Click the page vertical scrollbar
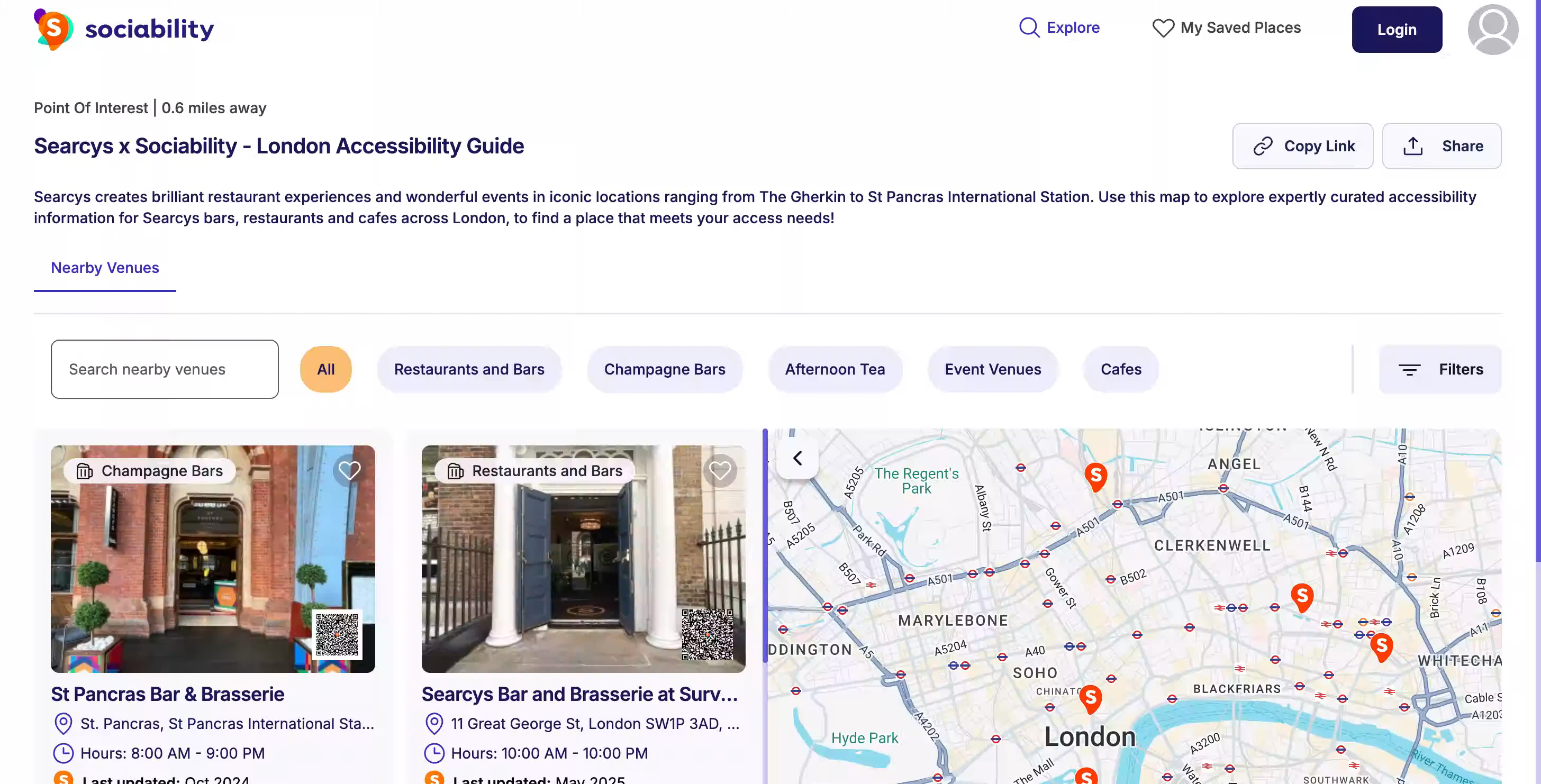 coord(1537,281)
